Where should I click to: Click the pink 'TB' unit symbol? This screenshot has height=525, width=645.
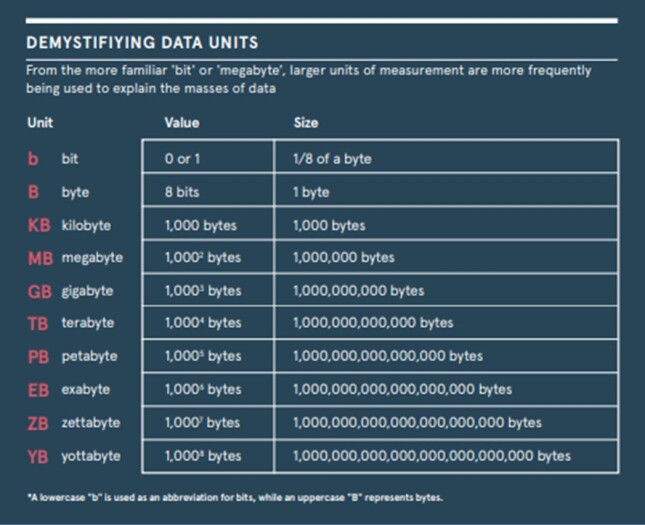point(38,324)
